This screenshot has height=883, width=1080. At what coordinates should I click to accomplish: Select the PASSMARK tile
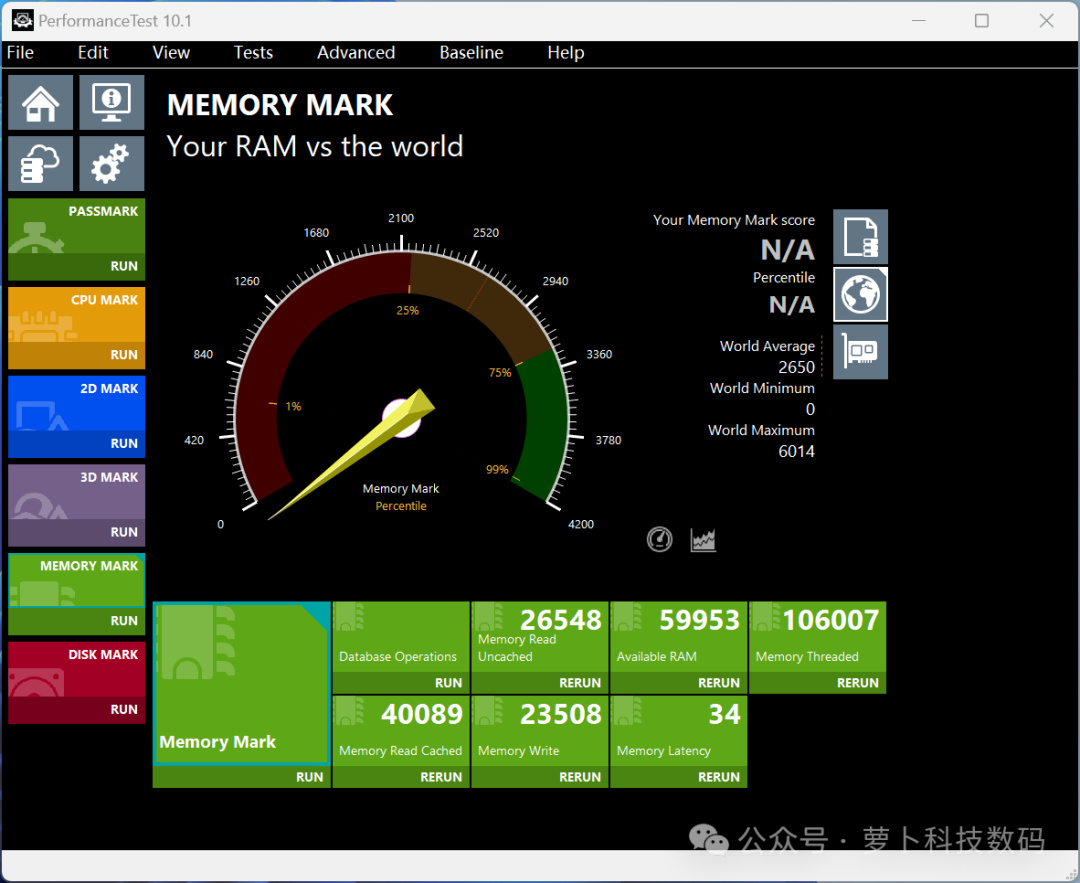pyautogui.click(x=76, y=226)
